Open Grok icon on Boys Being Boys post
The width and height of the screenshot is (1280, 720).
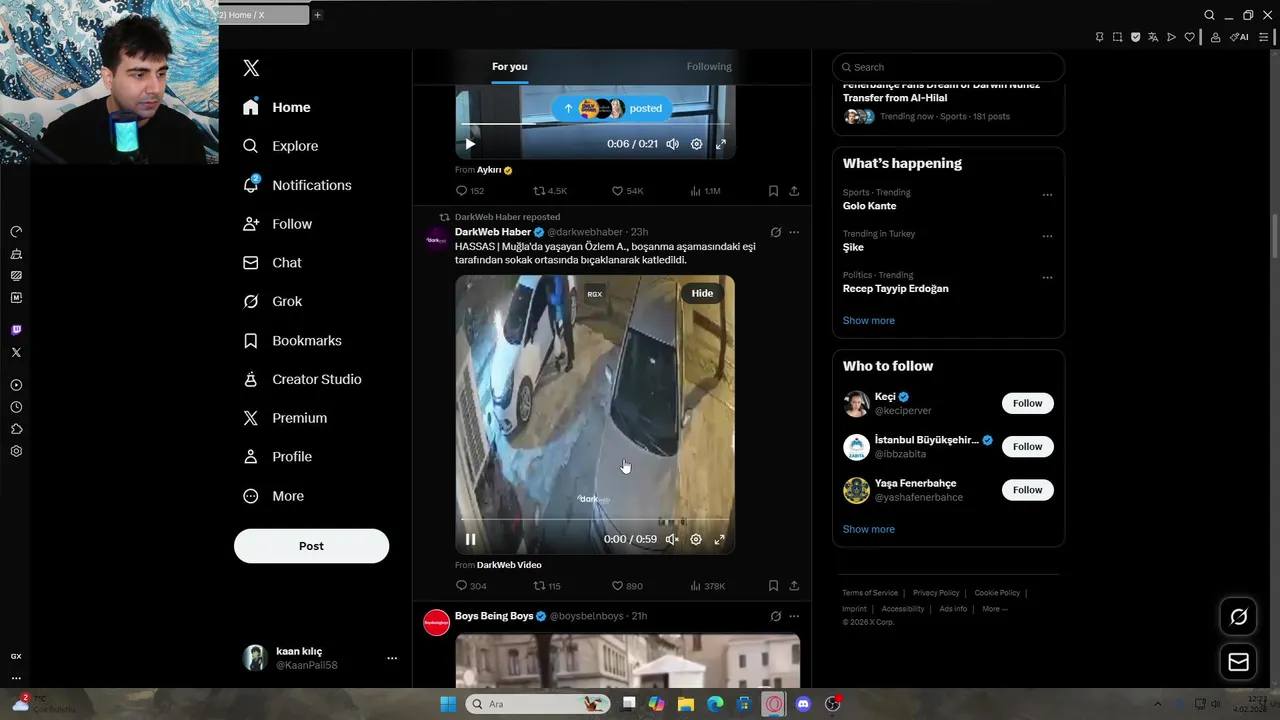(775, 616)
